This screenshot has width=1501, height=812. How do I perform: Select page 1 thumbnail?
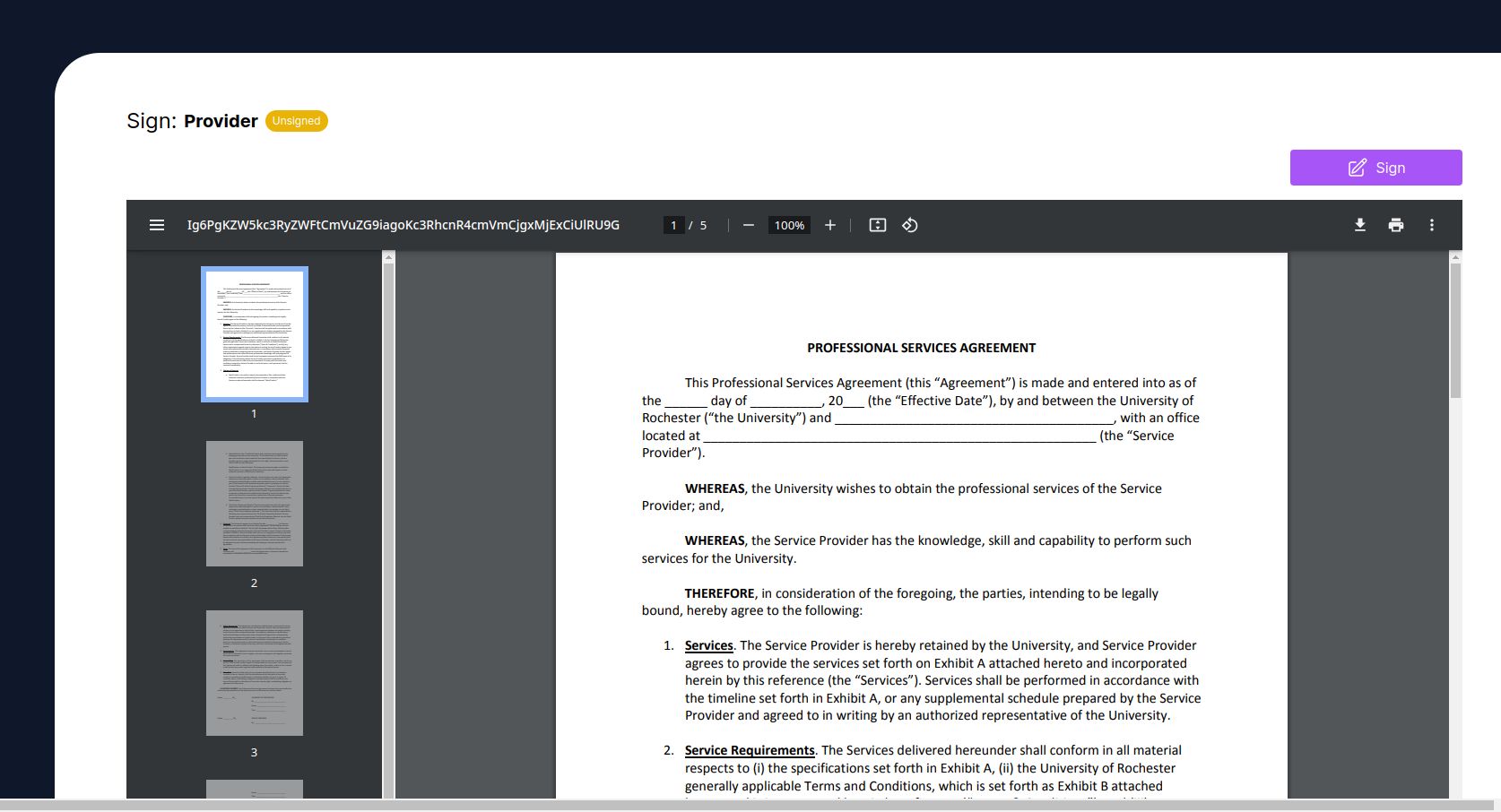click(255, 334)
